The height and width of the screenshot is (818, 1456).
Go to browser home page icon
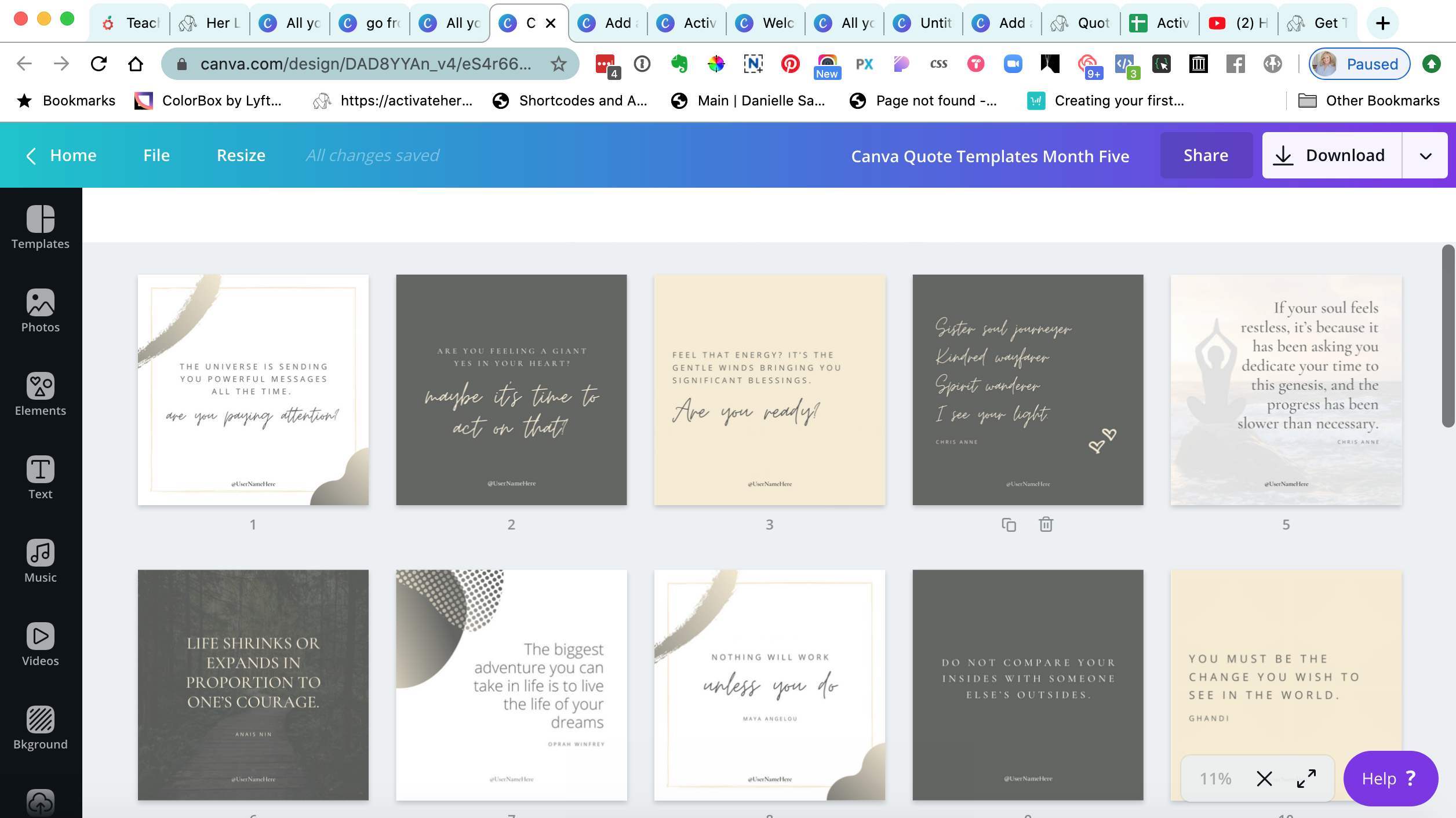(136, 64)
